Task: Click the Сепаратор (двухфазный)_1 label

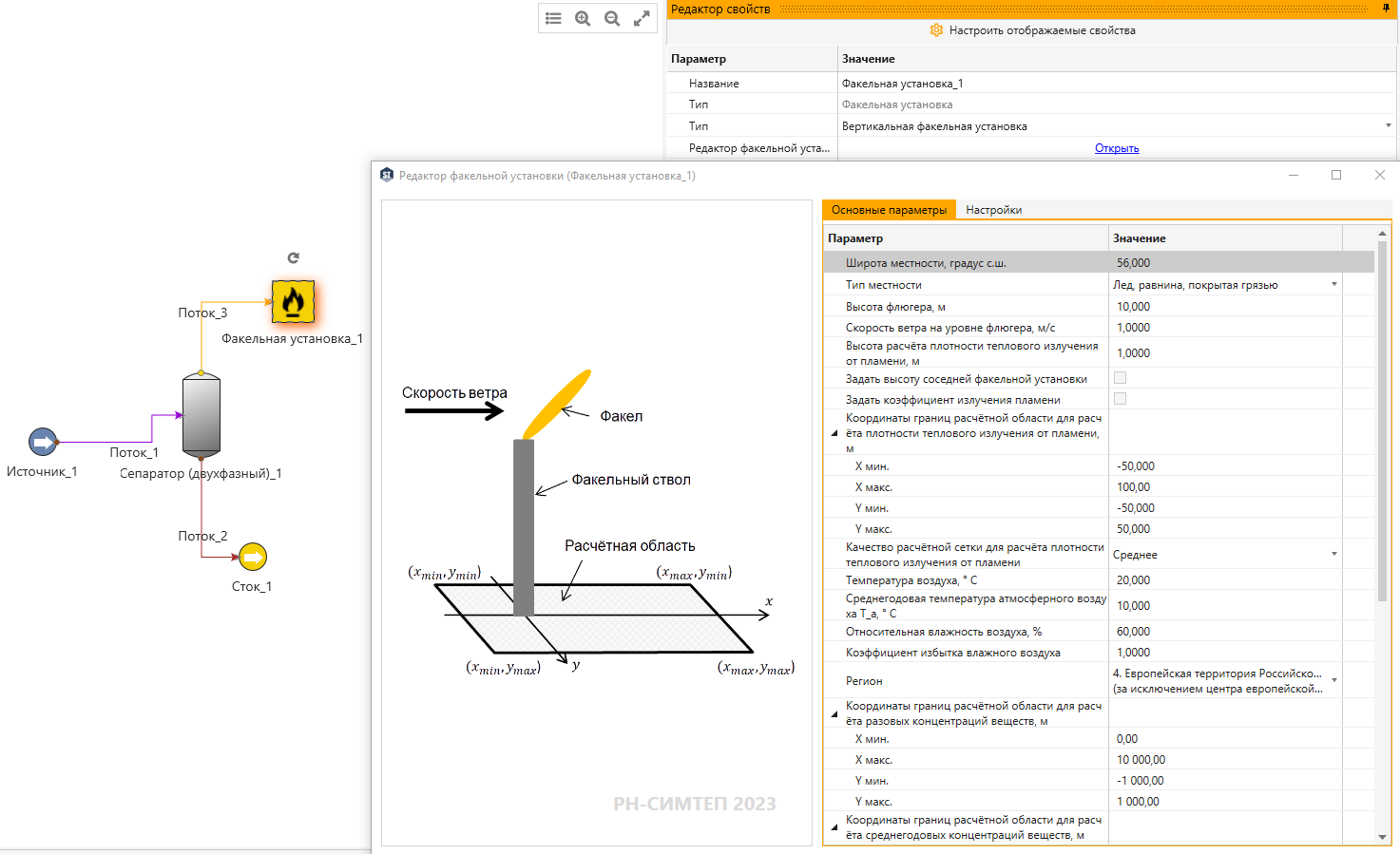Action: click(x=201, y=473)
